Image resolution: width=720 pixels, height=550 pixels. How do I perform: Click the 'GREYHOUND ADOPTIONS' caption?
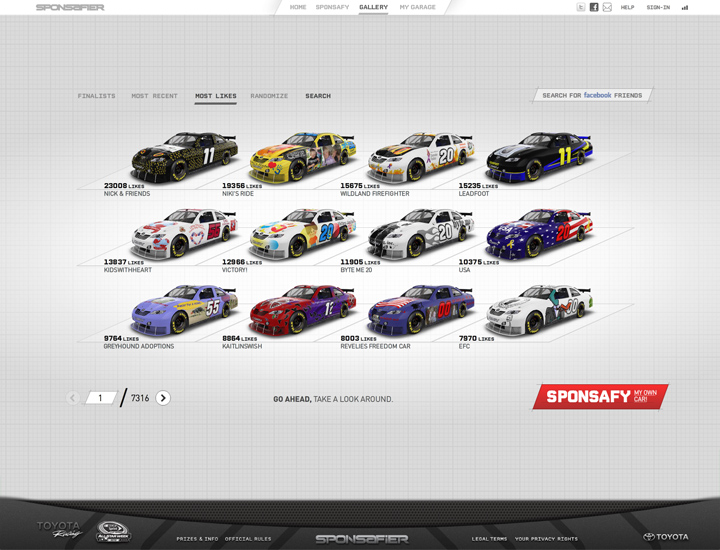(139, 346)
